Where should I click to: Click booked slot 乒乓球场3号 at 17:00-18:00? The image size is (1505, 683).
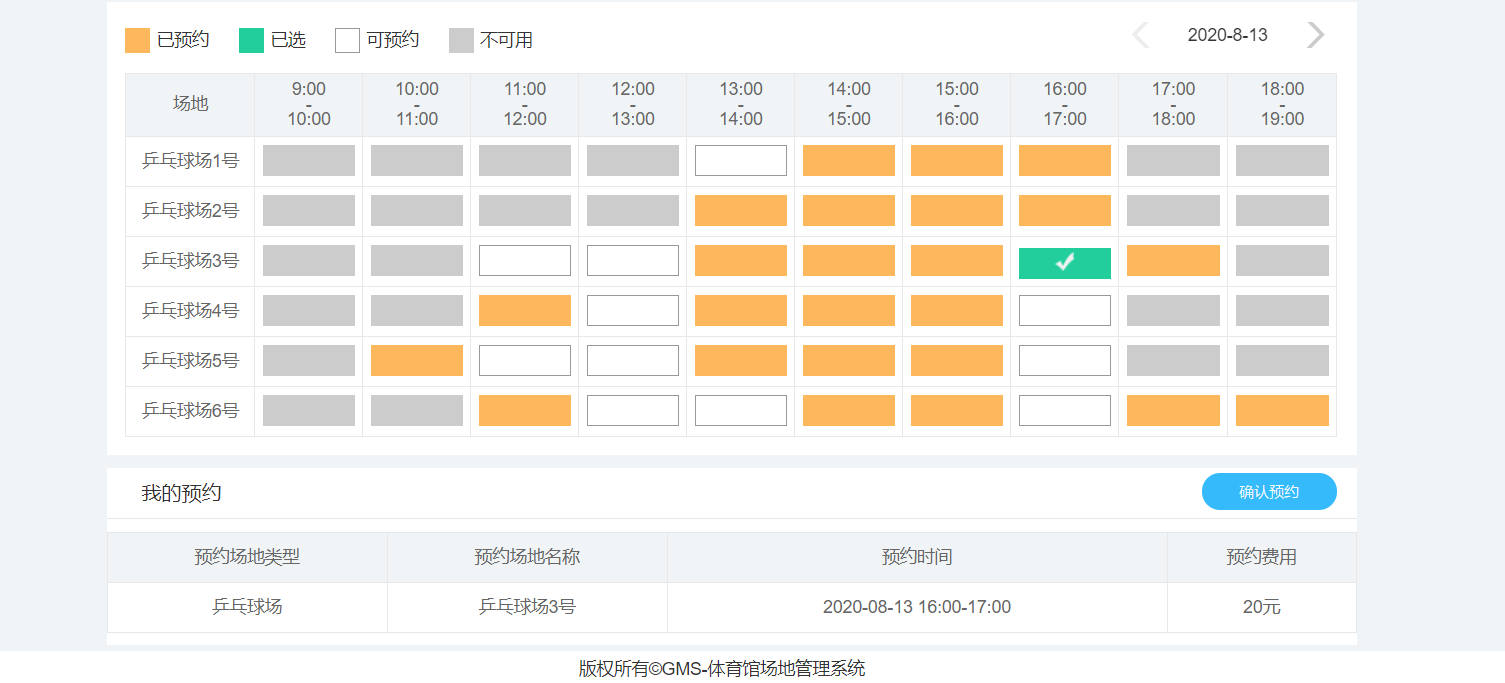tap(1173, 261)
